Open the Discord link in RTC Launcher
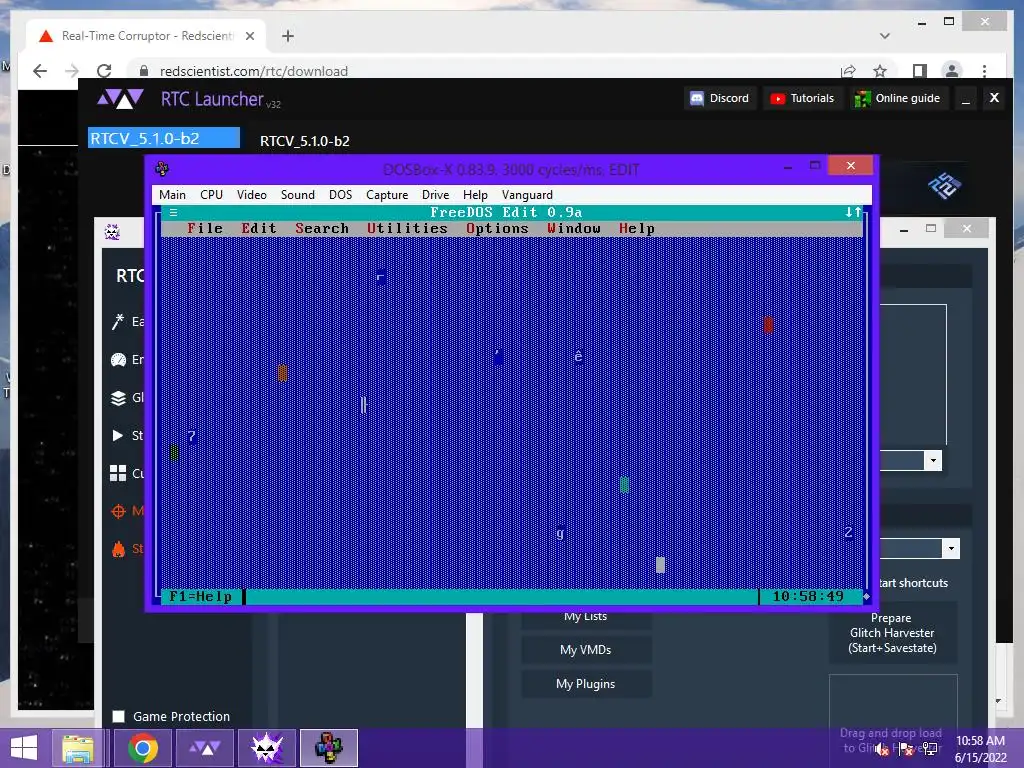This screenshot has height=768, width=1024. tap(720, 98)
